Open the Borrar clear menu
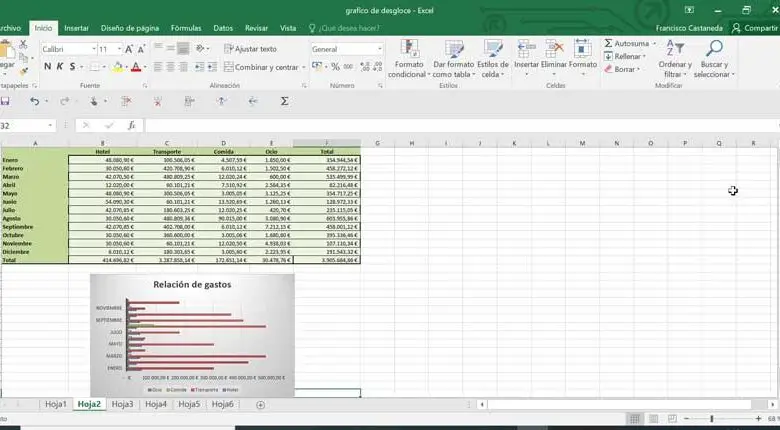The image size is (780, 430). pyautogui.click(x=622, y=70)
